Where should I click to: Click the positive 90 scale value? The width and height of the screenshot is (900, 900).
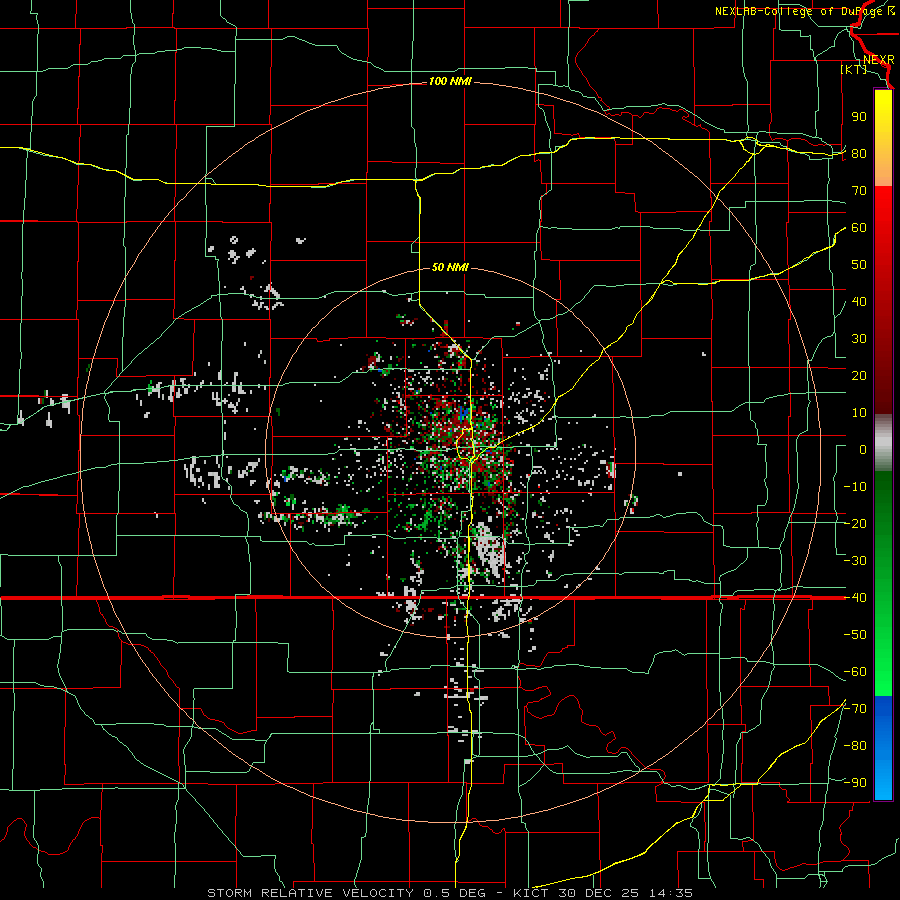click(859, 117)
